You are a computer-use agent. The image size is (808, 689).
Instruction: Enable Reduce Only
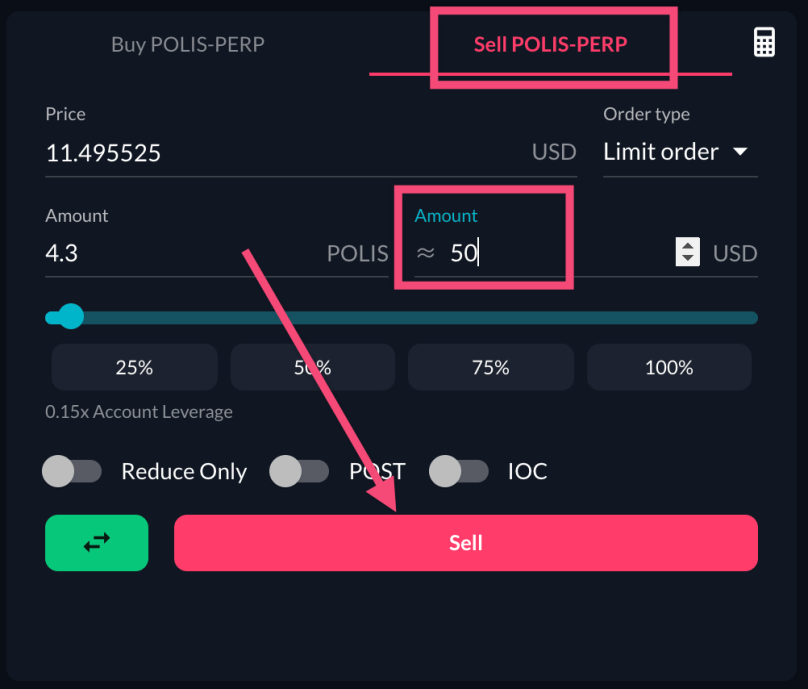[x=72, y=471]
